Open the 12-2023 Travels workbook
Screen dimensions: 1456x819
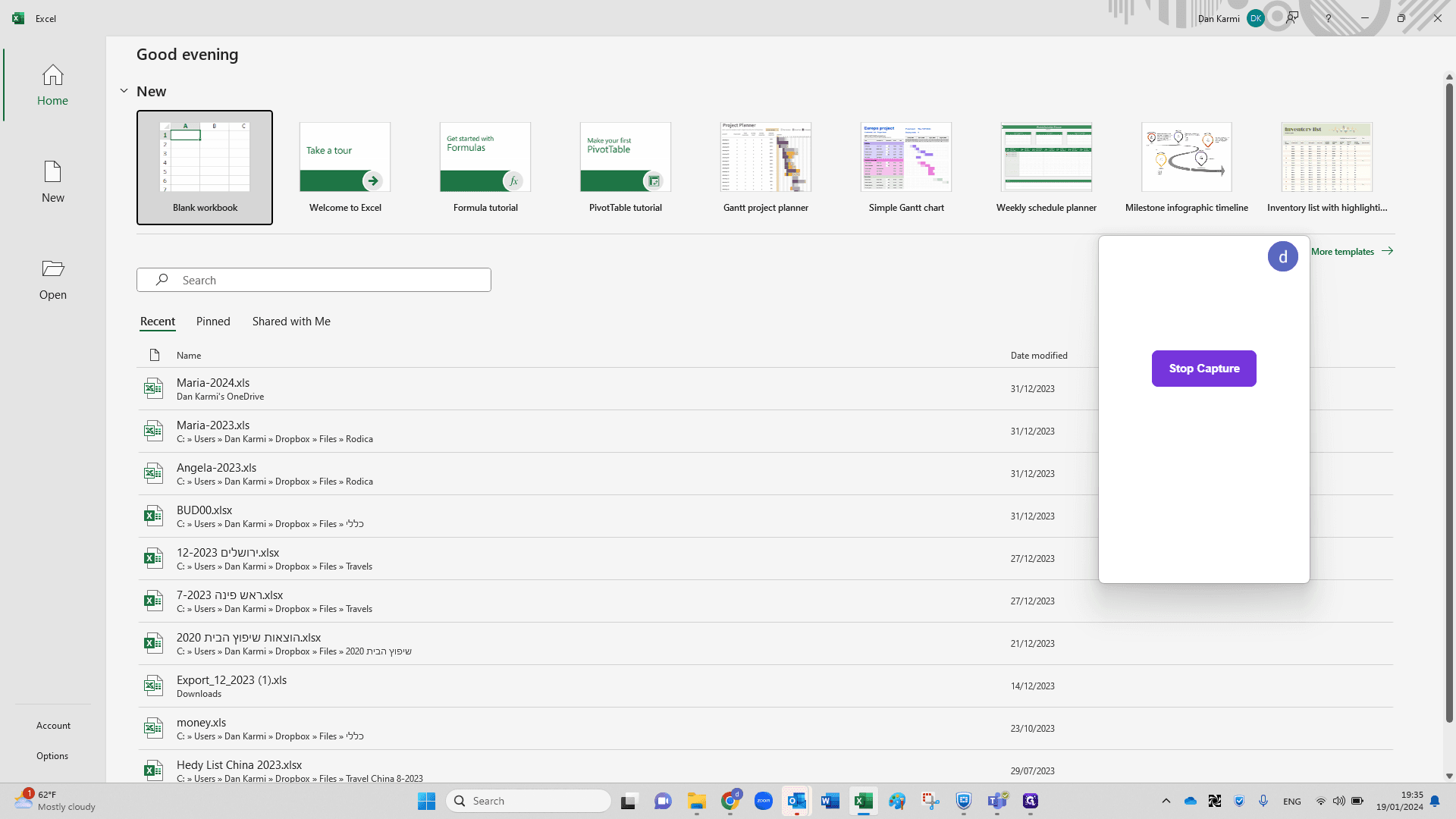click(766, 559)
